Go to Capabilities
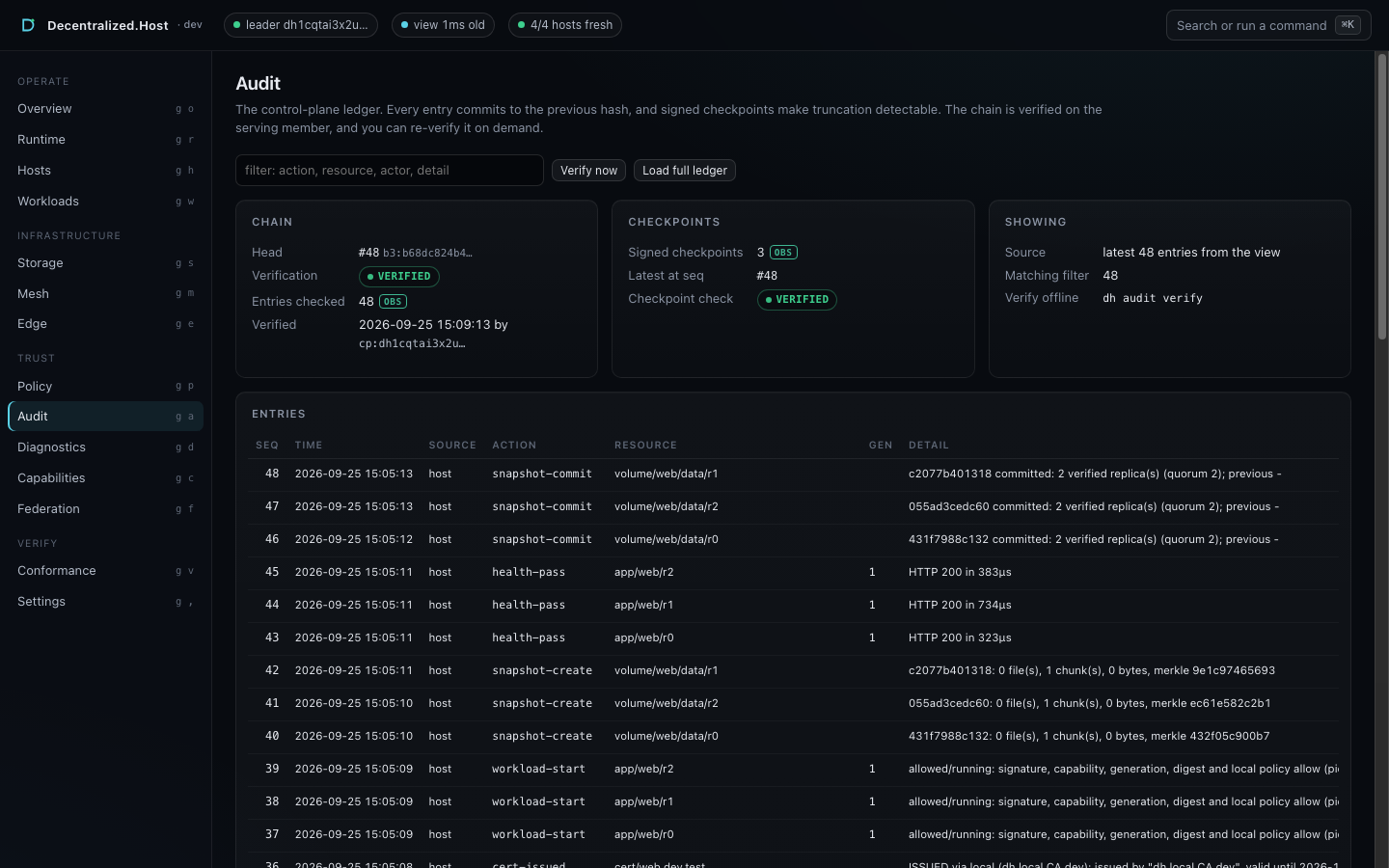The width and height of the screenshot is (1389, 868). pos(106,478)
